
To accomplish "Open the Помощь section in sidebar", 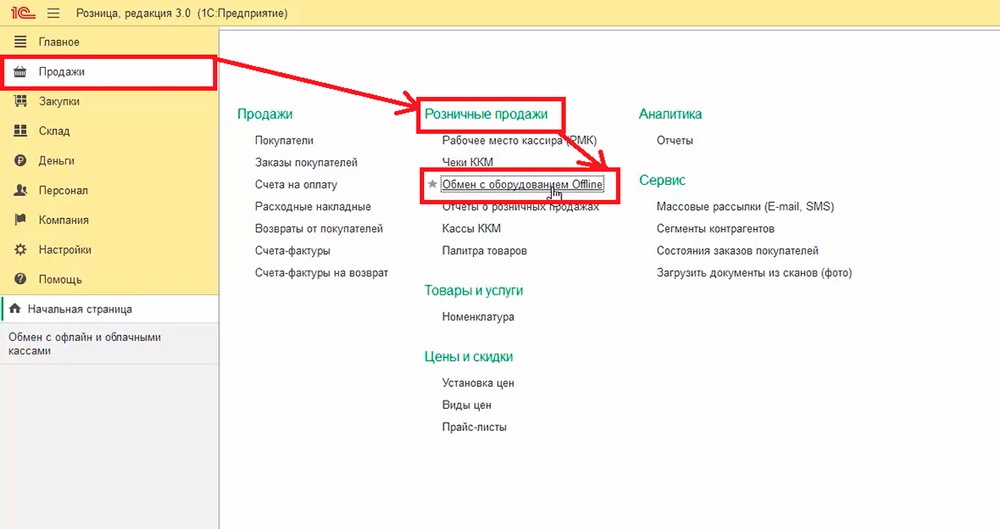I will pyautogui.click(x=59, y=279).
